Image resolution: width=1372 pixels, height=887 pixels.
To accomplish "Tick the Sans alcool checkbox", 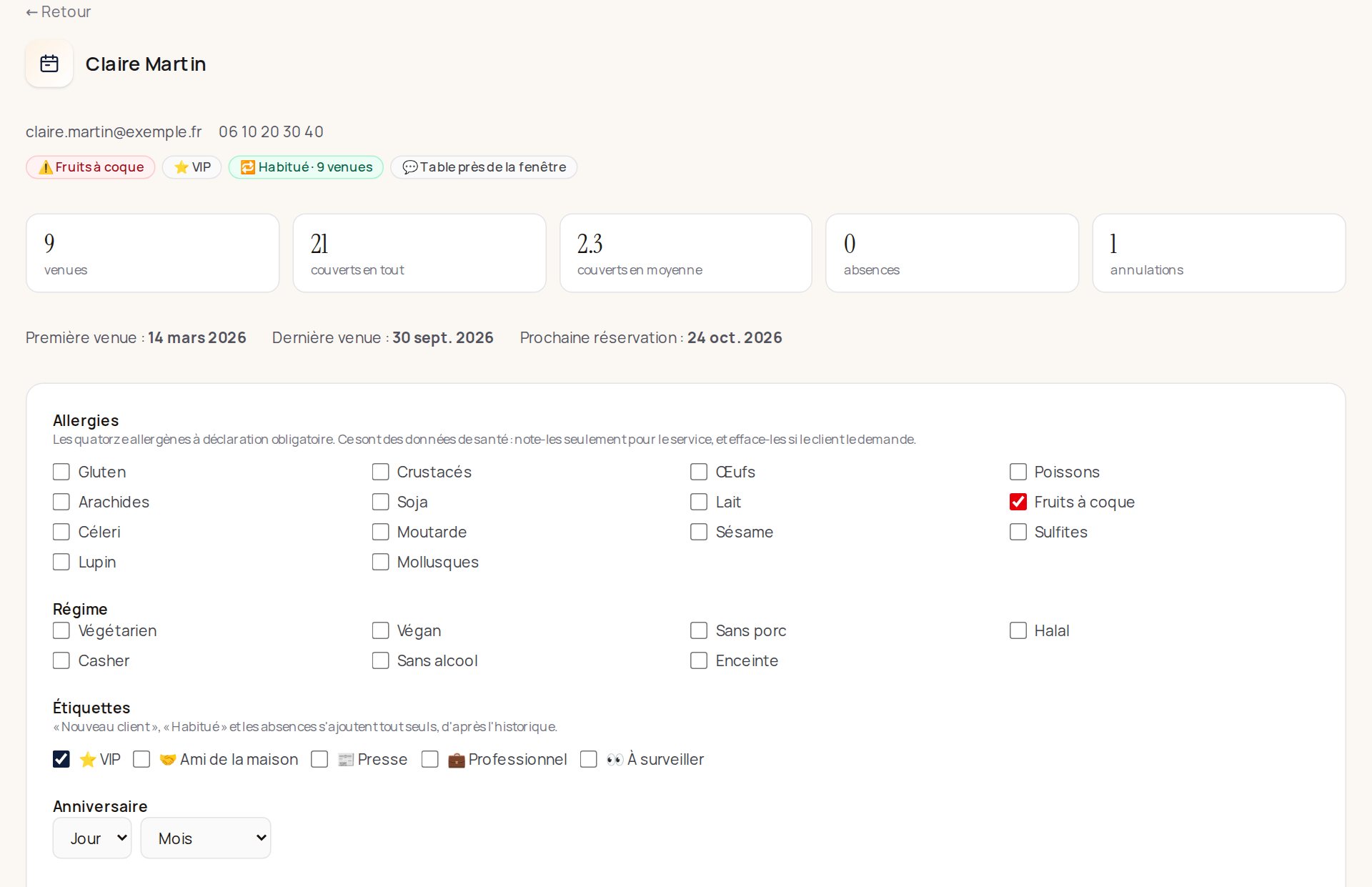I will [381, 660].
